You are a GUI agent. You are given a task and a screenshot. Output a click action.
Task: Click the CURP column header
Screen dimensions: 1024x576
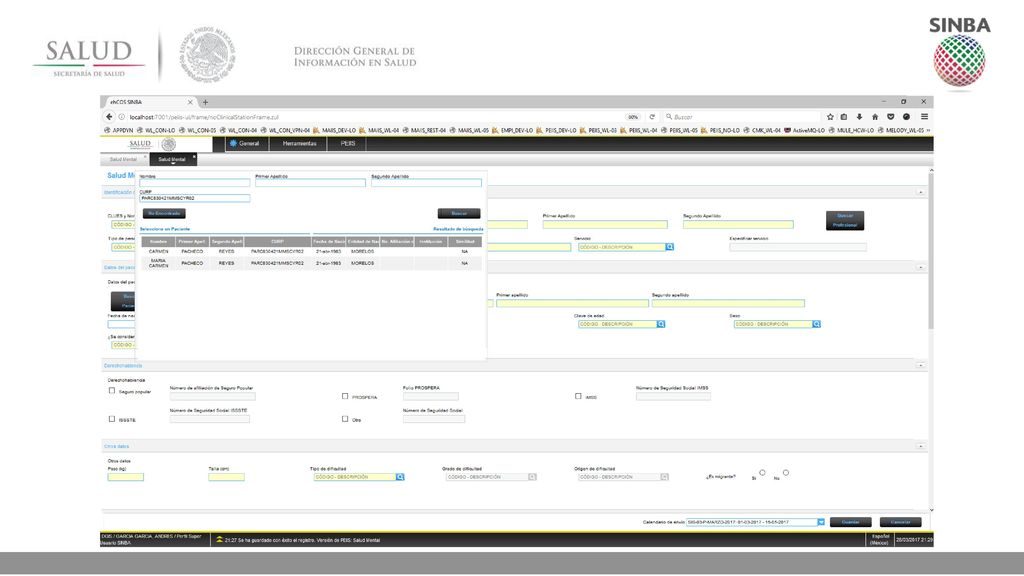(278, 242)
